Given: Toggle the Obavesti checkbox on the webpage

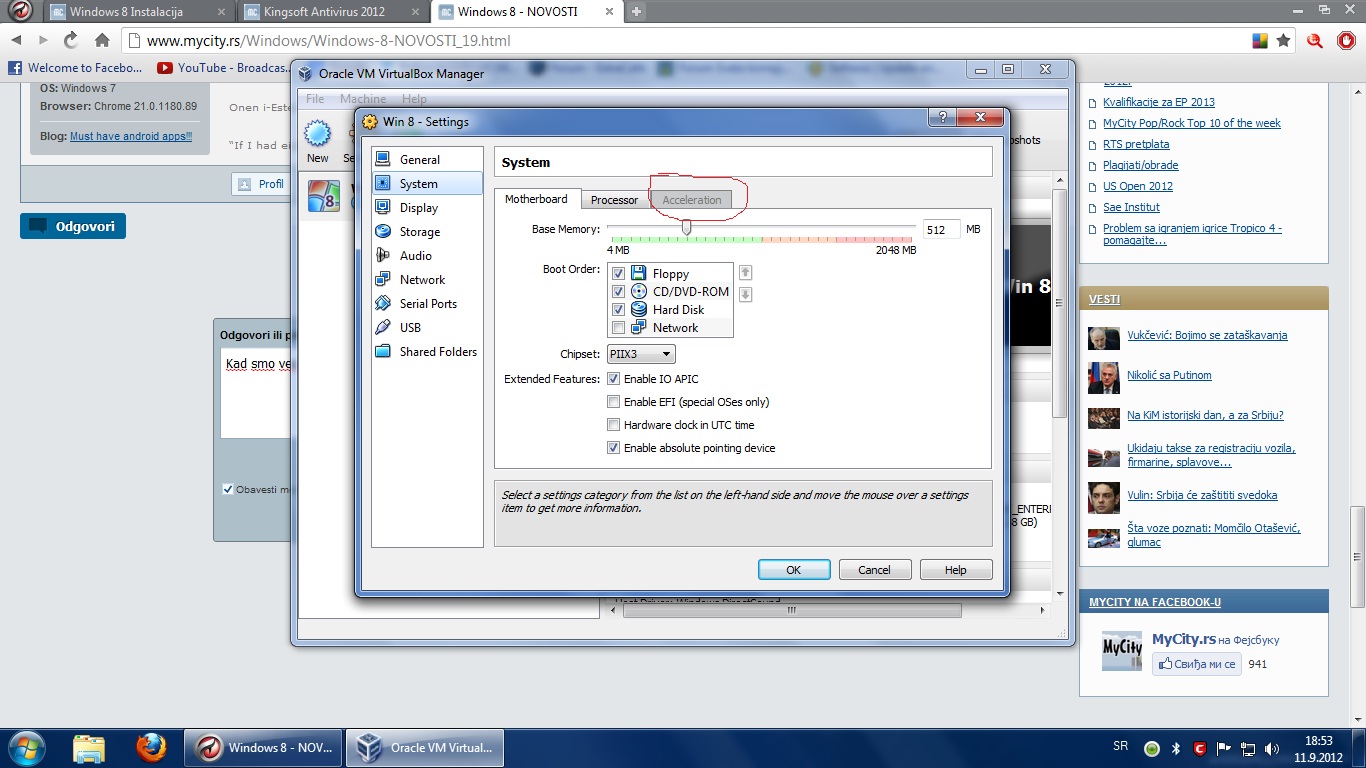Looking at the screenshot, I should pos(228,490).
